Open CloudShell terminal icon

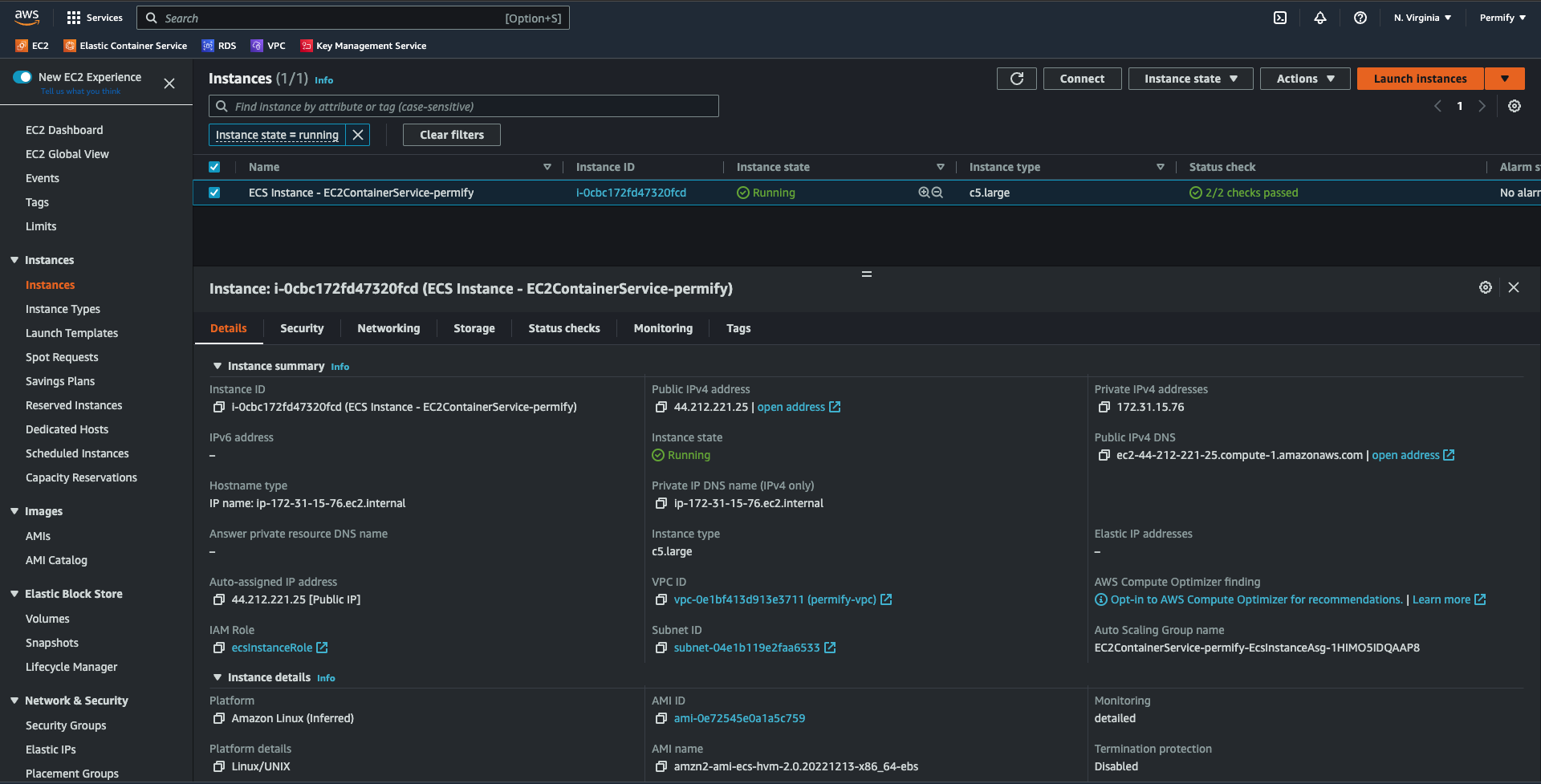click(x=1280, y=18)
